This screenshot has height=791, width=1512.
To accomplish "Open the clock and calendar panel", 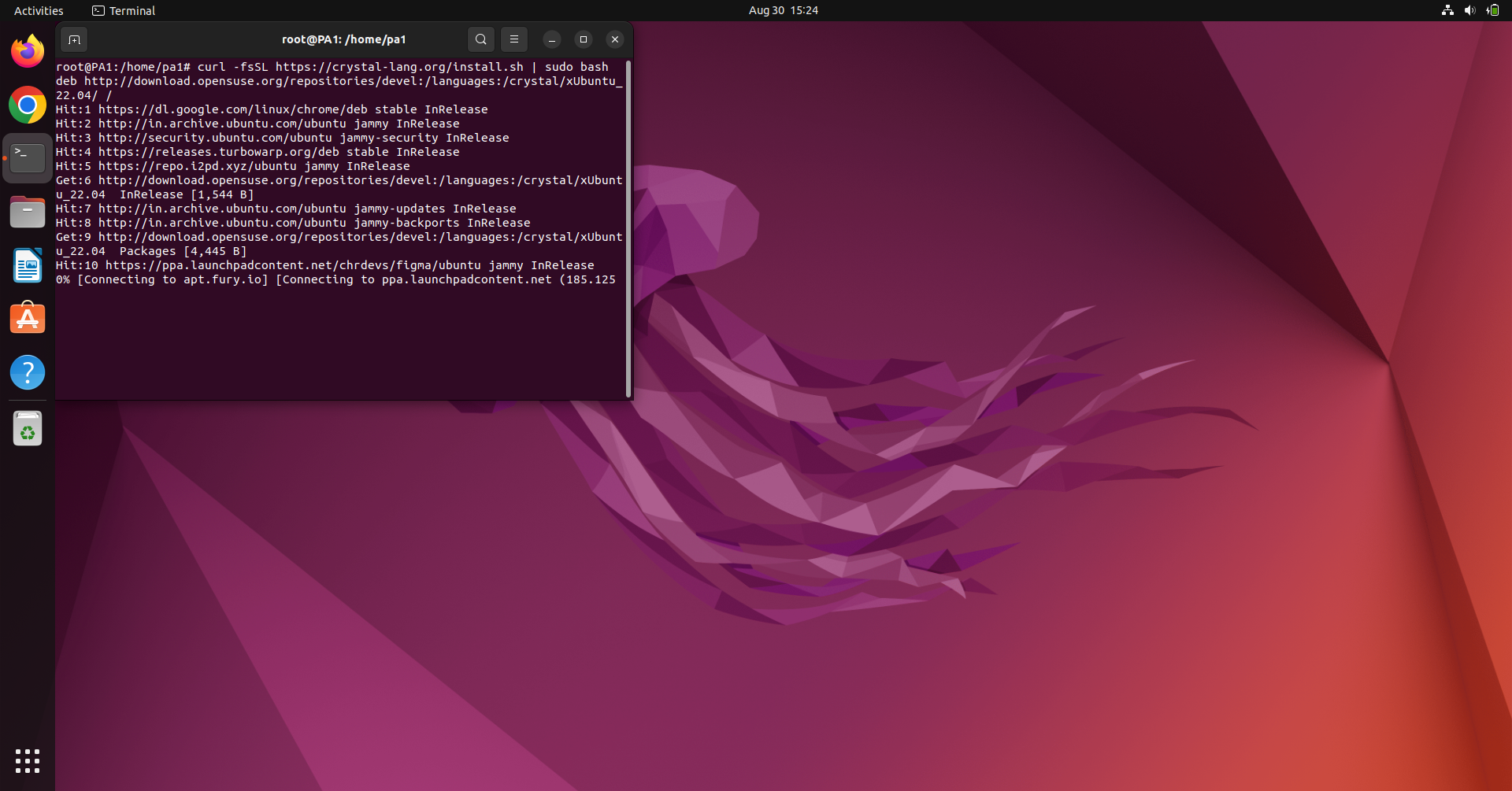I will tap(783, 10).
